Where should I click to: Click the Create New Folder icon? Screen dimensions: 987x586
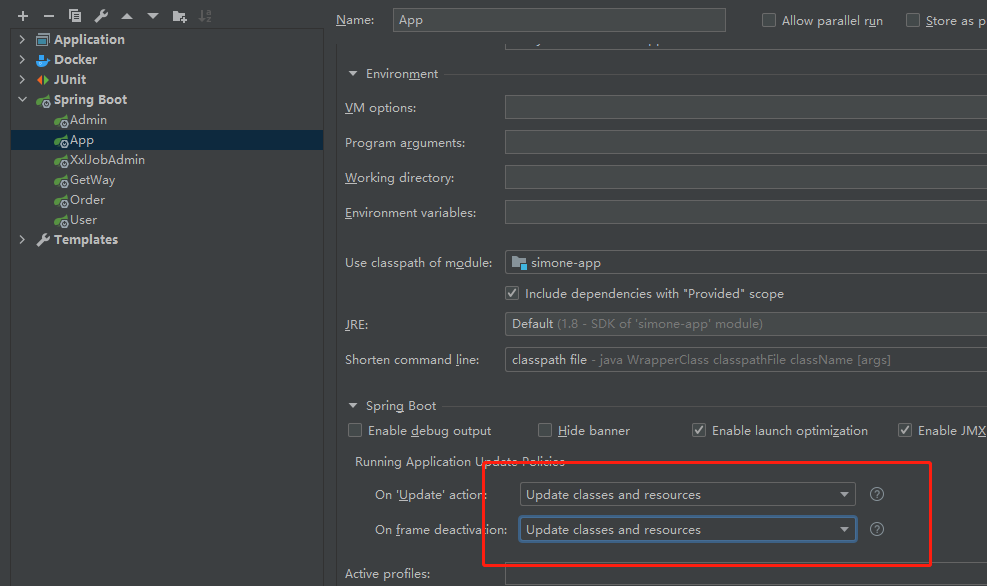point(179,16)
